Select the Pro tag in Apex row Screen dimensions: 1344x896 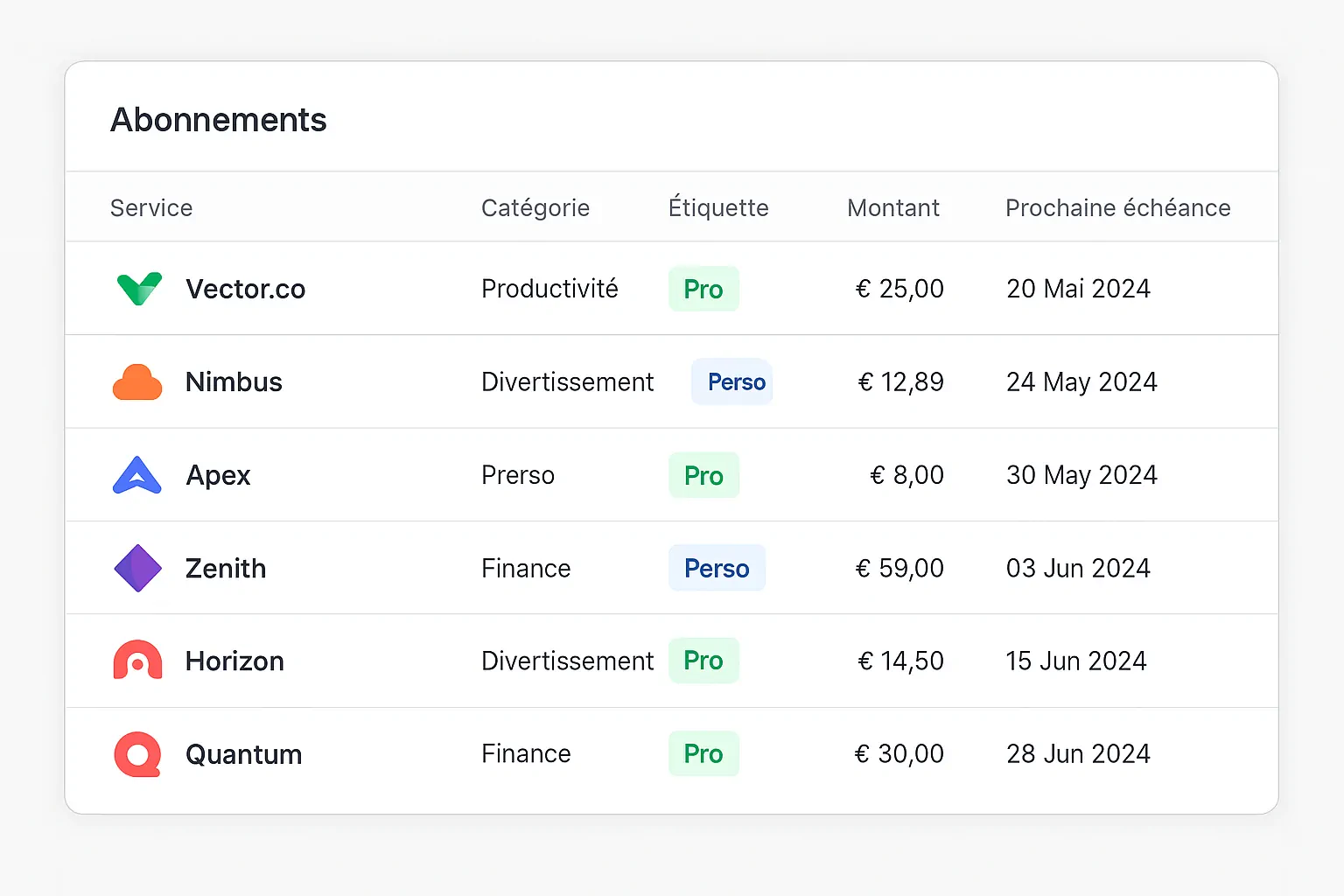tap(703, 475)
